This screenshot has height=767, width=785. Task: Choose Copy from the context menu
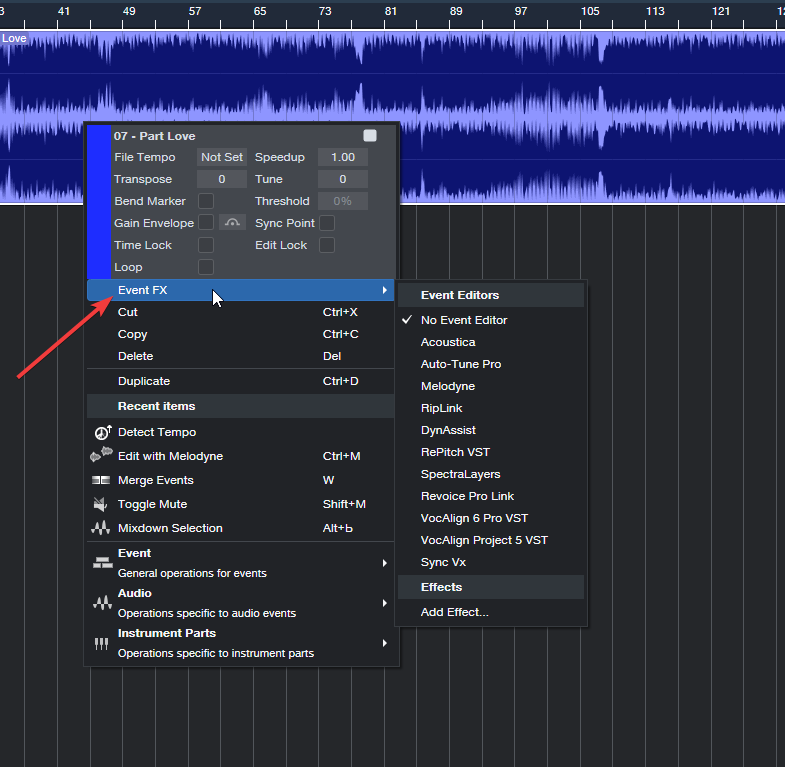point(240,334)
